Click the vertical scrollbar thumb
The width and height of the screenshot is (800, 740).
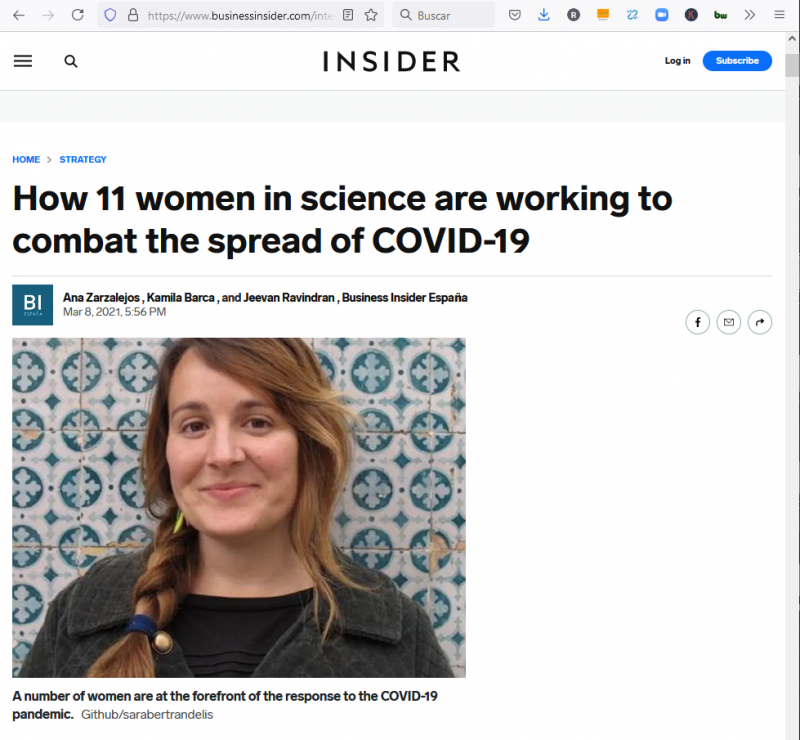[792, 65]
